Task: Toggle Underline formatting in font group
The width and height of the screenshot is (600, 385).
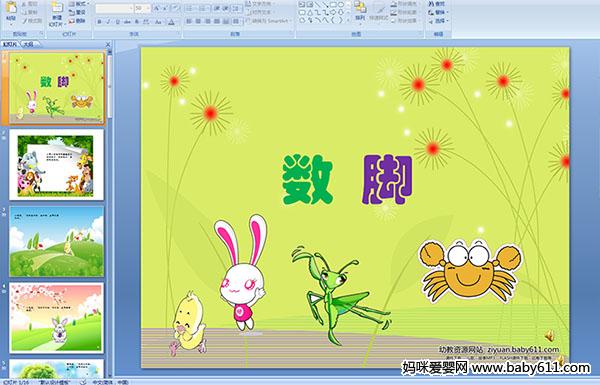Action: (117, 22)
